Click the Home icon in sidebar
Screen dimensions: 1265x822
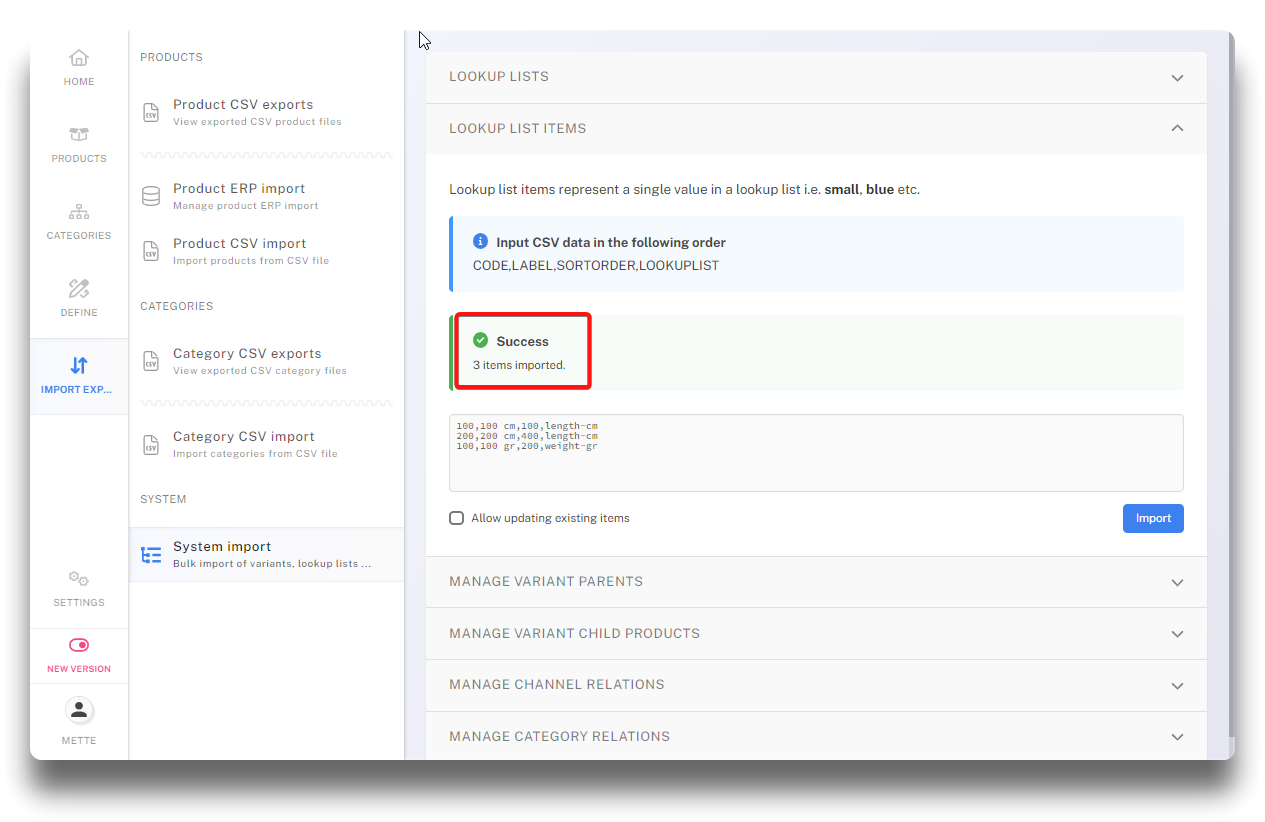point(79,58)
